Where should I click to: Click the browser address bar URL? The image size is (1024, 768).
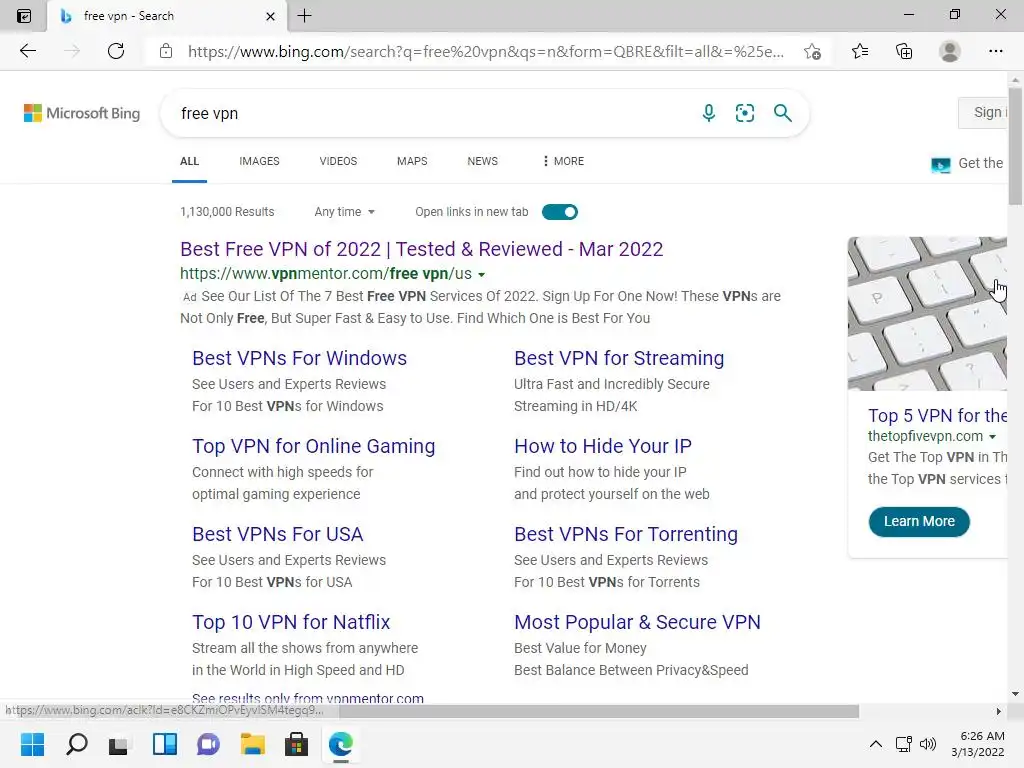coord(485,52)
